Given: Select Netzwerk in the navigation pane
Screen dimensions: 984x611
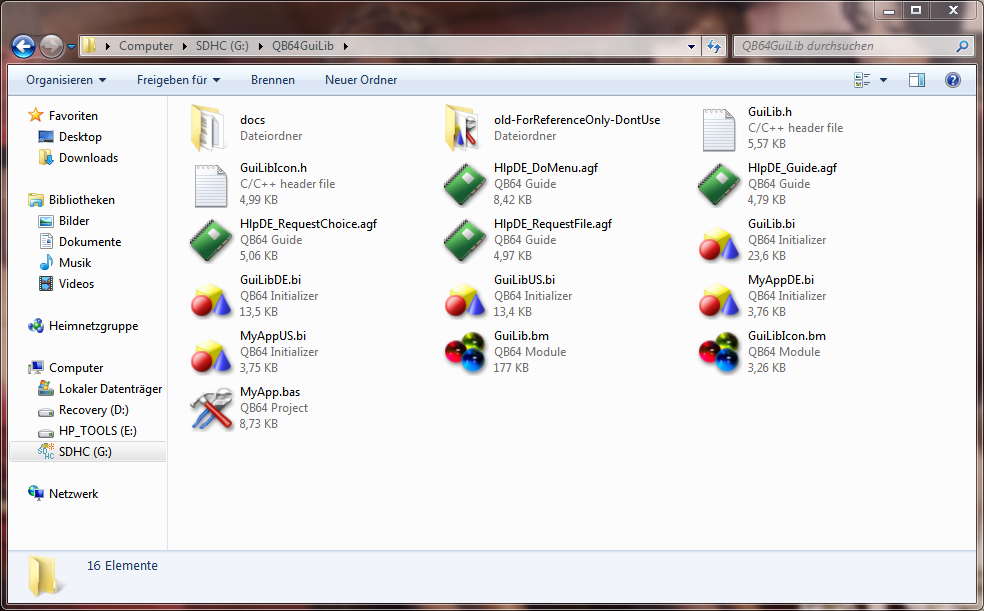Looking at the screenshot, I should 73,494.
